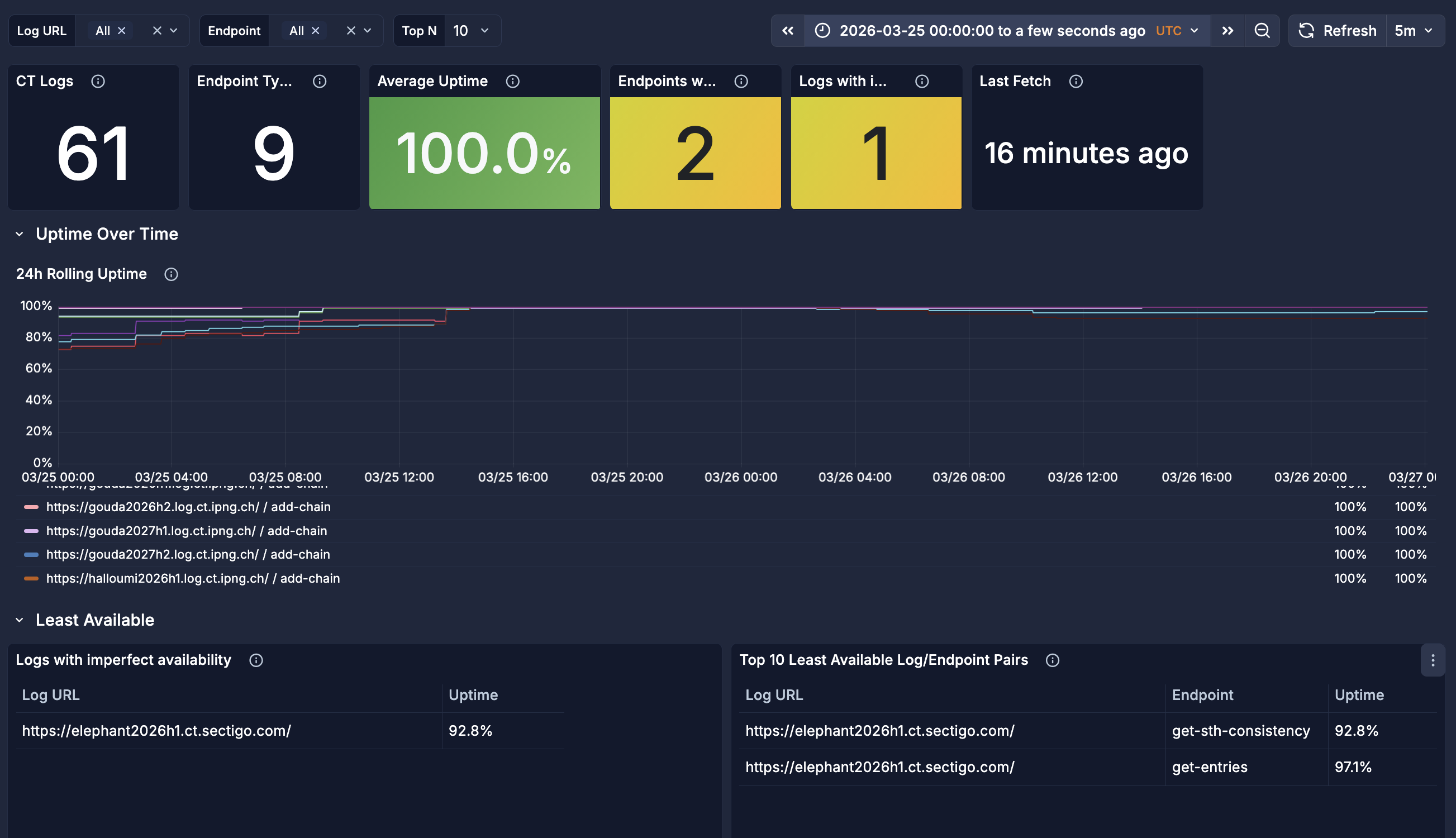This screenshot has width=1456, height=838.
Task: Click the info icon on the Endpoints panel
Action: 741,81
